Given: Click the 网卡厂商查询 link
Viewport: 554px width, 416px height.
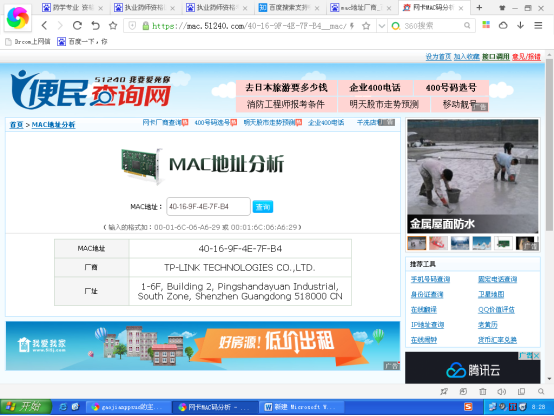Looking at the screenshot, I should pyautogui.click(x=162, y=123).
